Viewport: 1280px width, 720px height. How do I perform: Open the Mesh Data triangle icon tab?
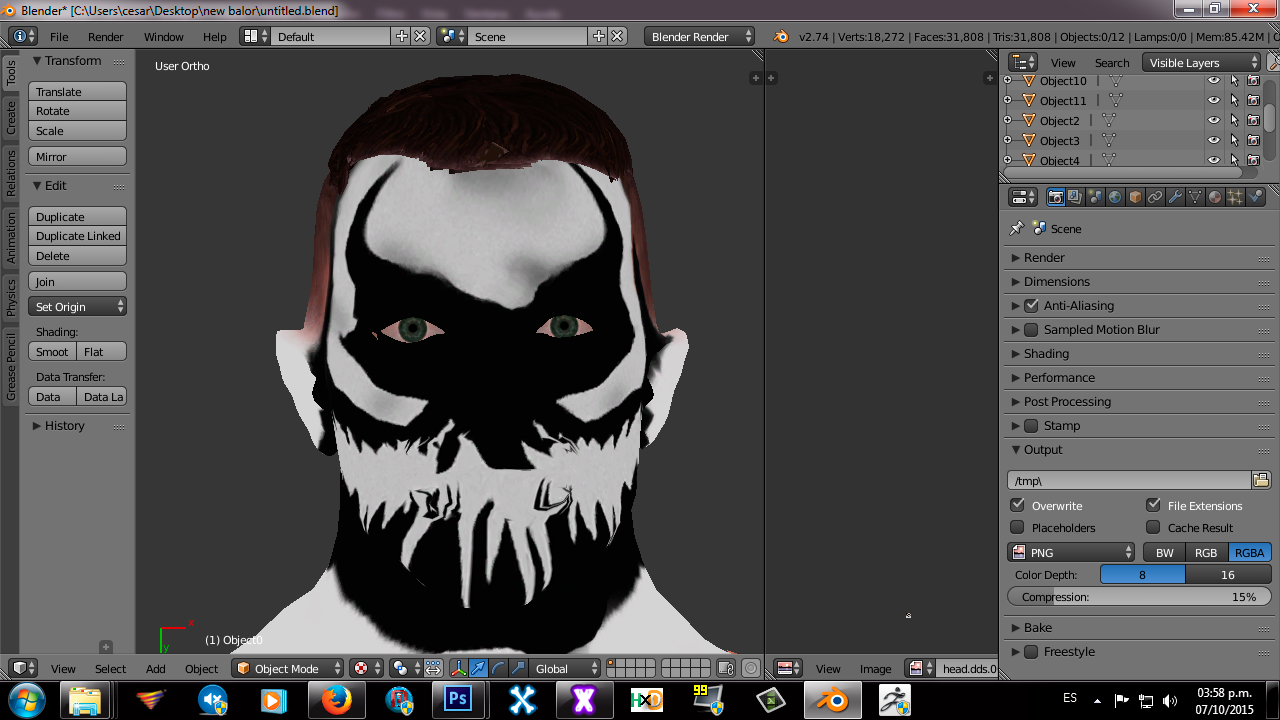pyautogui.click(x=1195, y=197)
